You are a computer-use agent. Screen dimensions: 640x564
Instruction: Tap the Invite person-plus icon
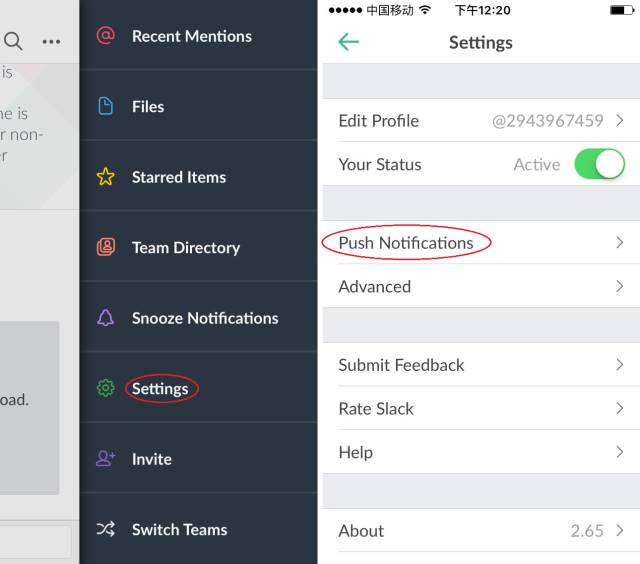[x=106, y=458]
